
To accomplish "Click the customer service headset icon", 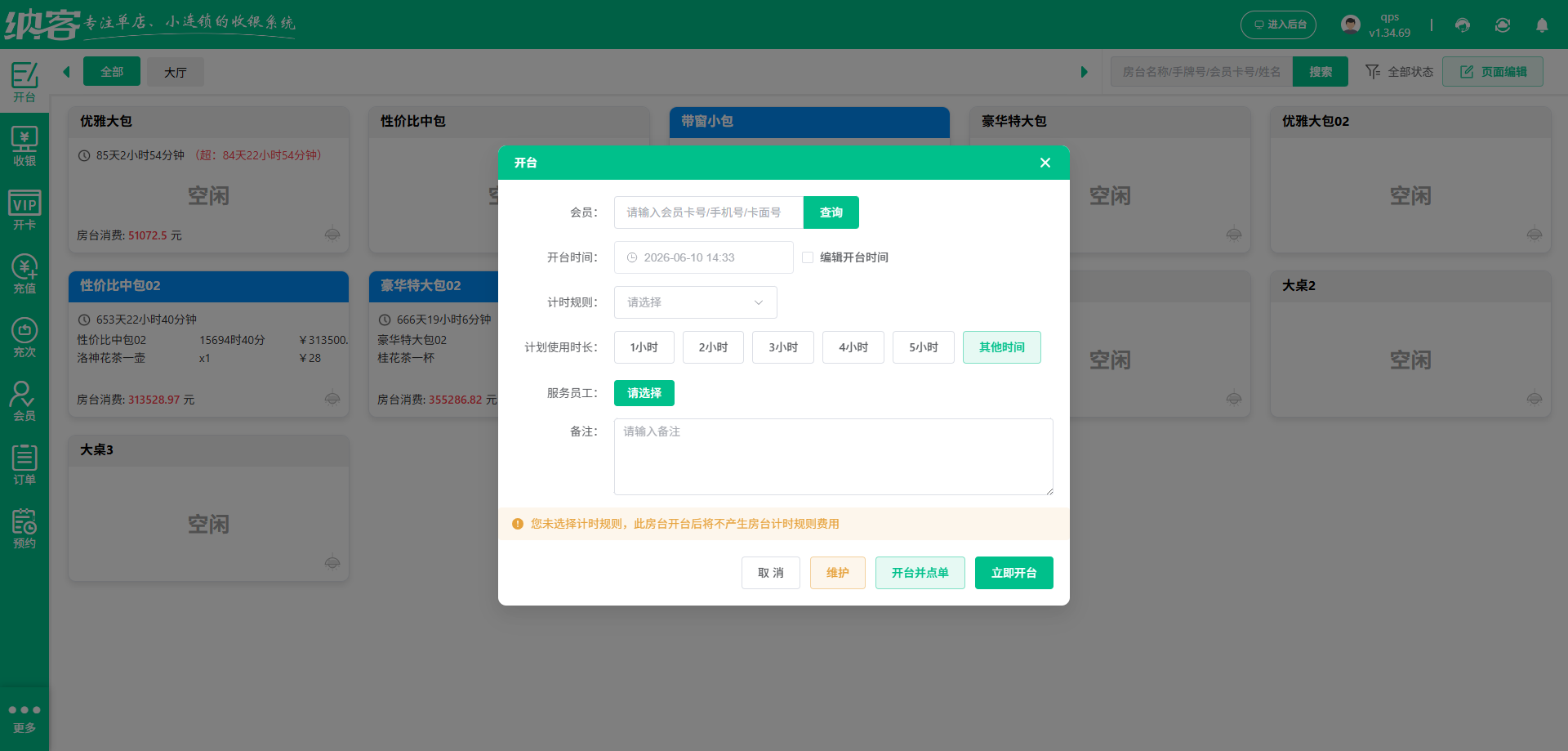I will click(x=1463, y=25).
